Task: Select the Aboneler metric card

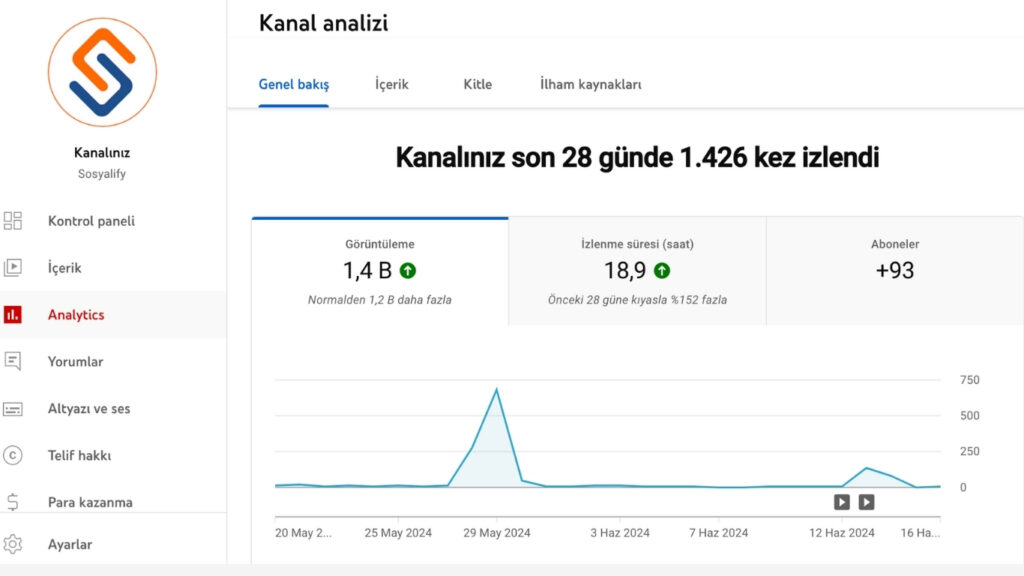Action: click(895, 272)
